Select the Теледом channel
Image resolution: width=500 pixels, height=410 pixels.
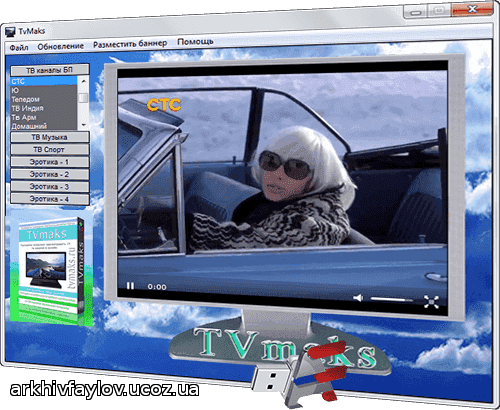[44, 99]
